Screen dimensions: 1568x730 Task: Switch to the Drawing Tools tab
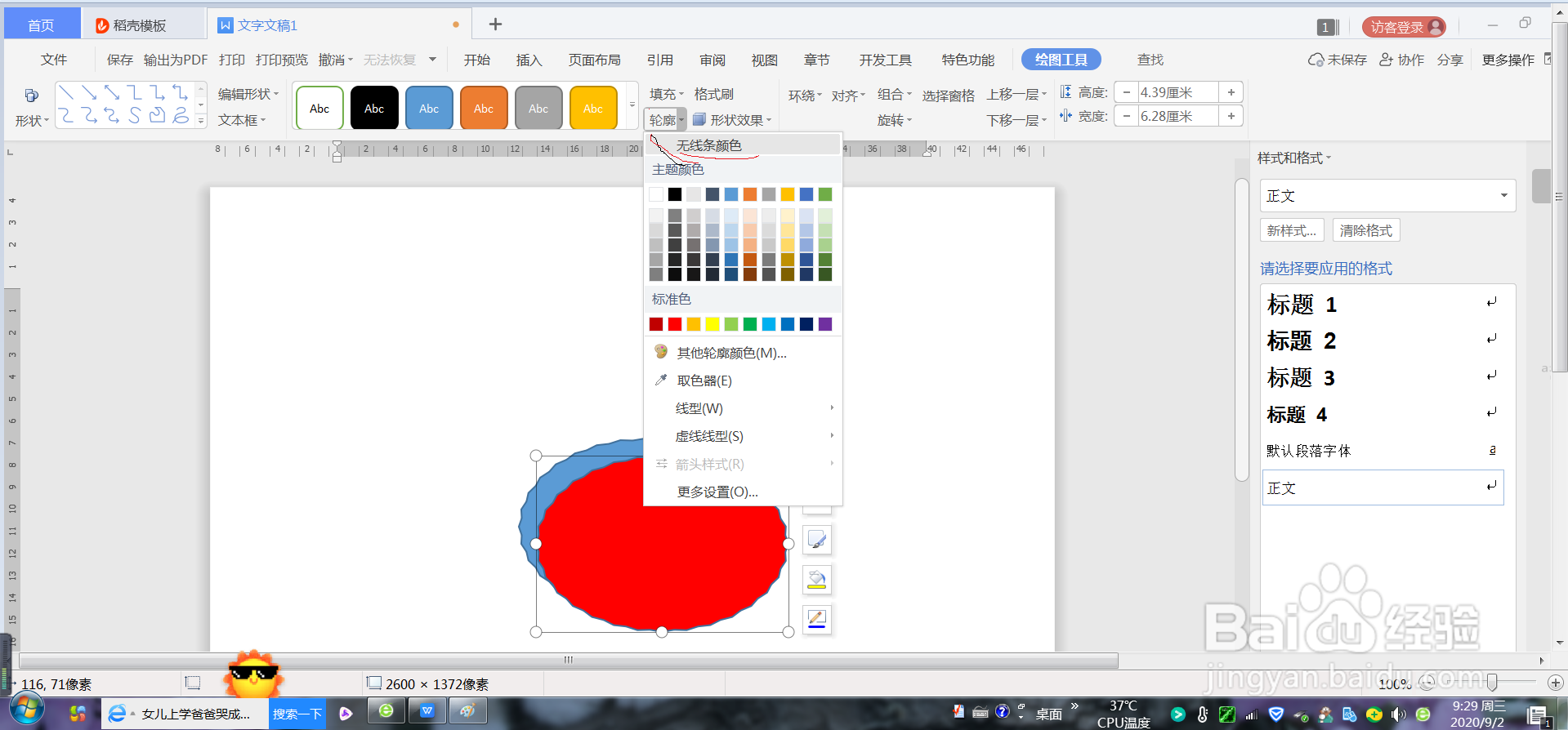point(1061,60)
